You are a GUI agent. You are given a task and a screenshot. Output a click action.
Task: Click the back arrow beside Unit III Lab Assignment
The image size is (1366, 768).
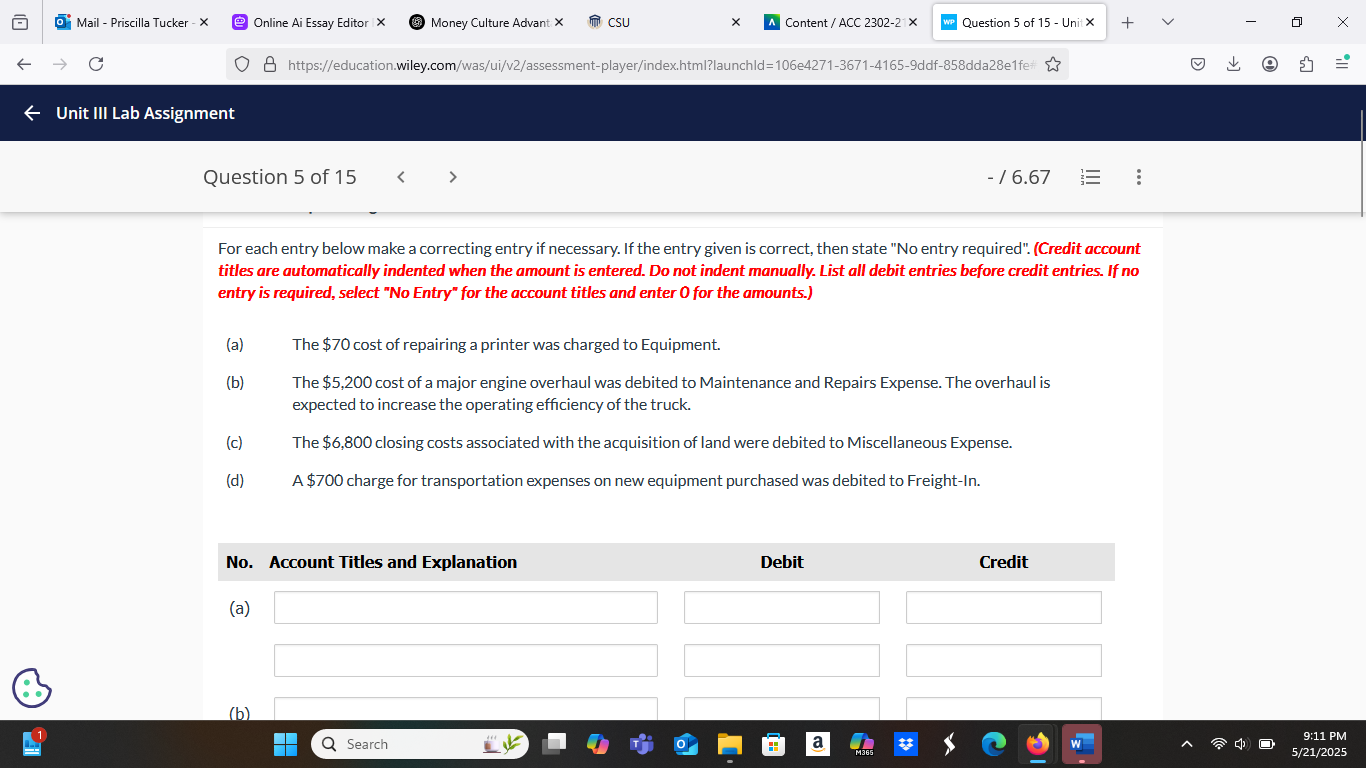pos(30,113)
